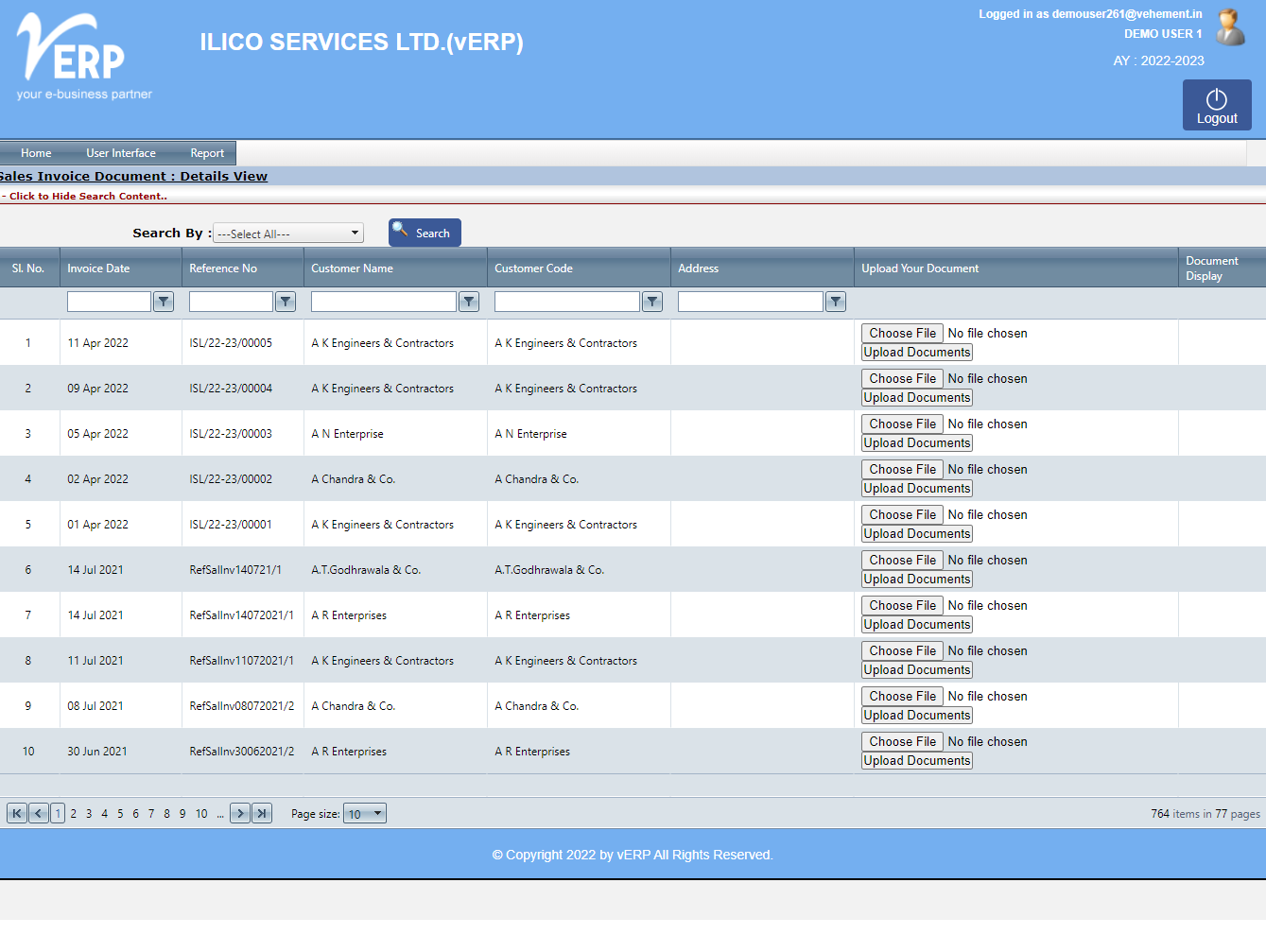This screenshot has height=952, width=1266.
Task: Sort by Customer Name column header
Action: (x=352, y=268)
